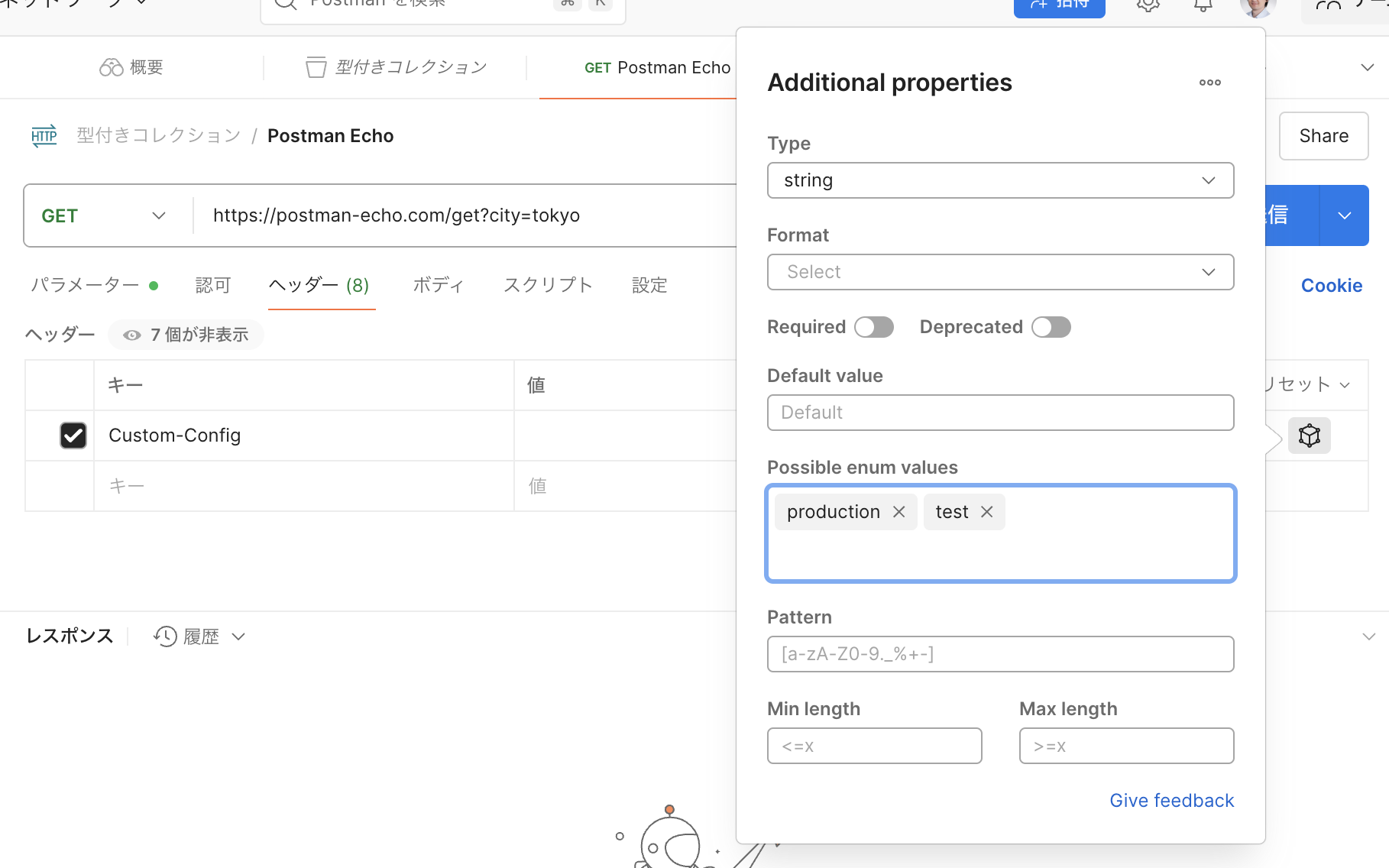This screenshot has height=868, width=1389.
Task: Open the Type dropdown set to string
Action: click(x=1000, y=180)
